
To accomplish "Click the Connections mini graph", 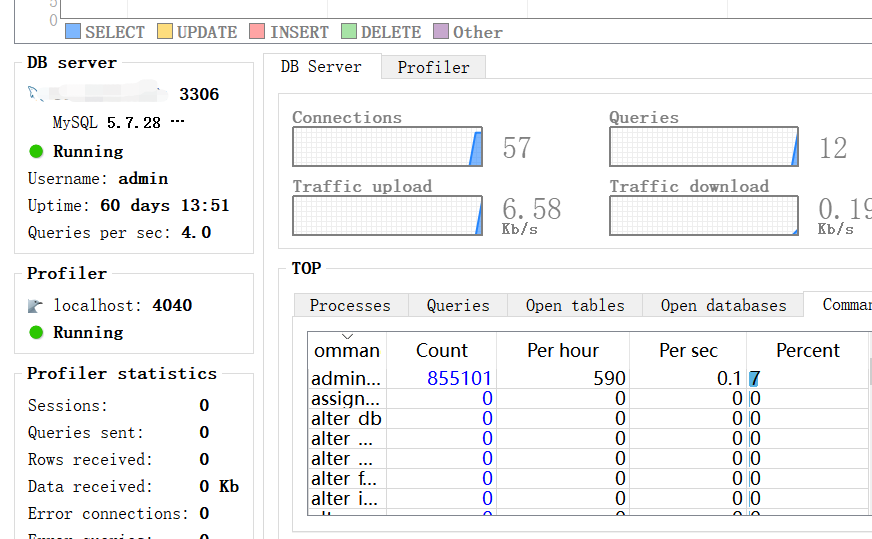I will coord(387,147).
